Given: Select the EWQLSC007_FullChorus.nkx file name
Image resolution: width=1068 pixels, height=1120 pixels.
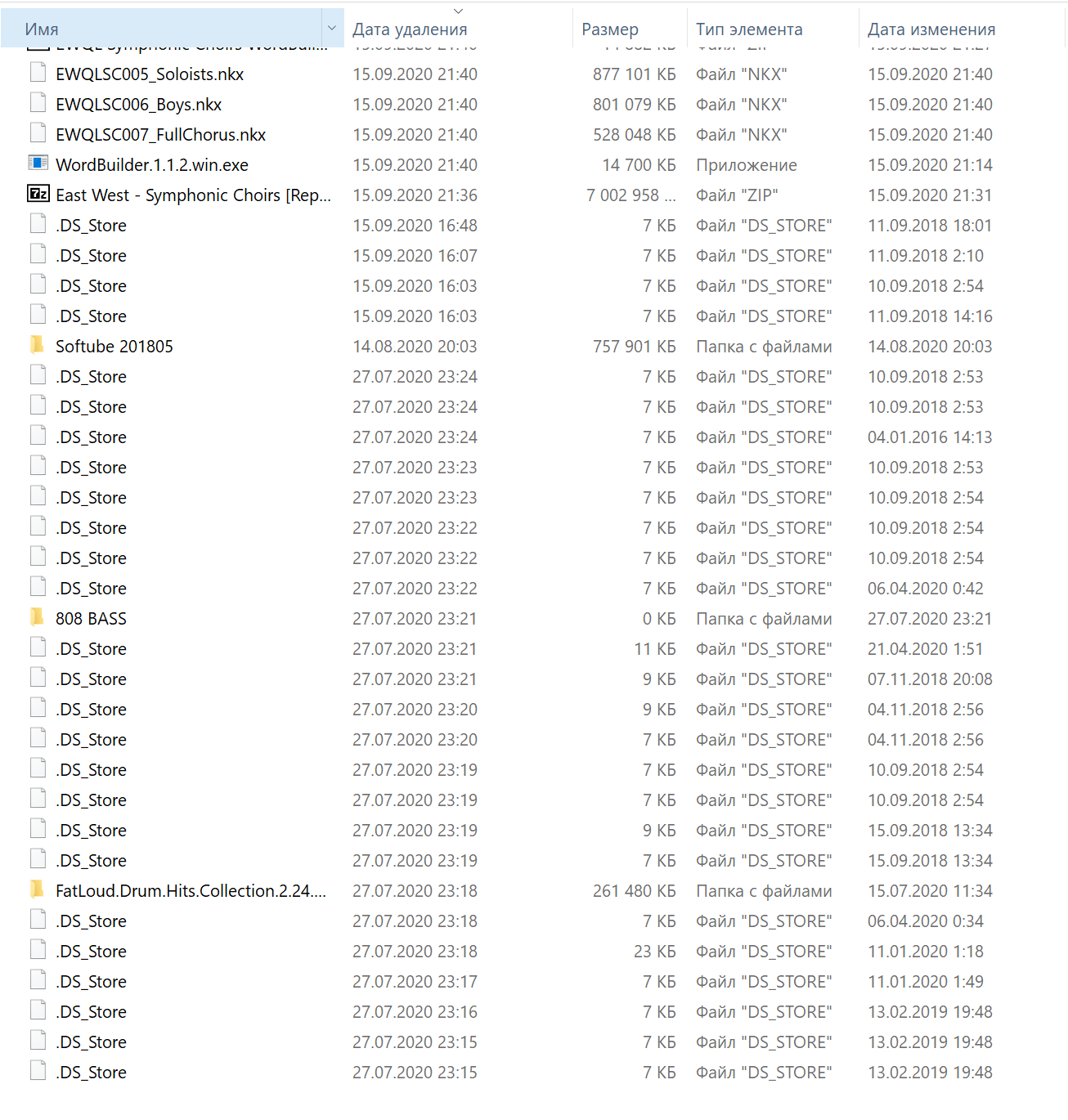Looking at the screenshot, I should pyautogui.click(x=161, y=135).
